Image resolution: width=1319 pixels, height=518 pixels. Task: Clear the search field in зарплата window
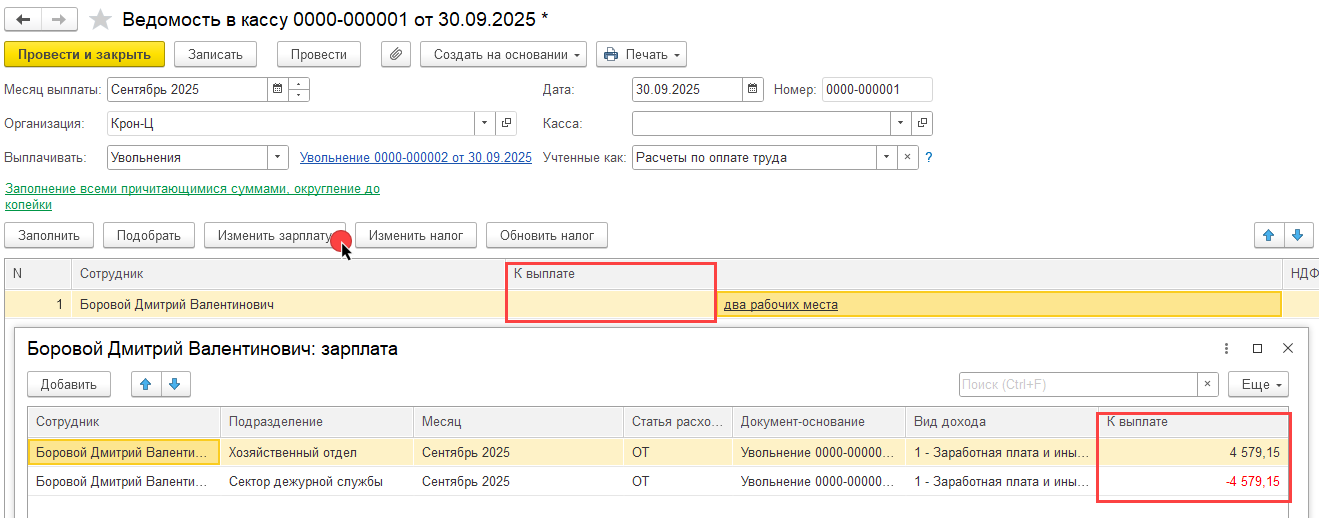pos(1209,384)
